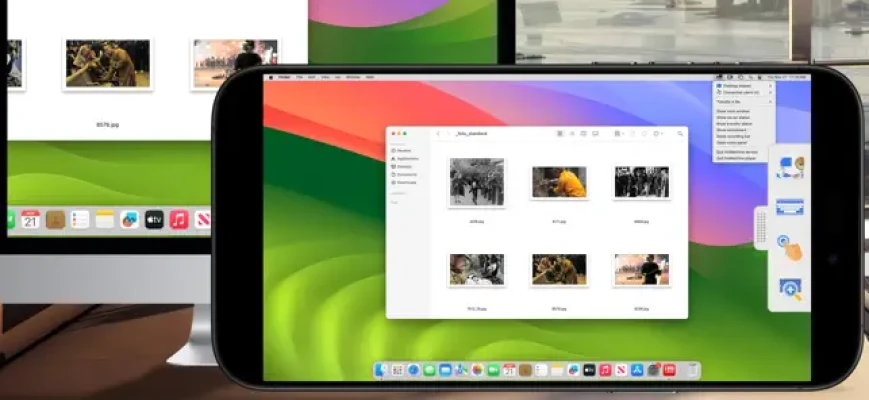Image resolution: width=869 pixels, height=400 pixels.
Task: Click the zoom magnifier icon in side panel
Action: 790,289
